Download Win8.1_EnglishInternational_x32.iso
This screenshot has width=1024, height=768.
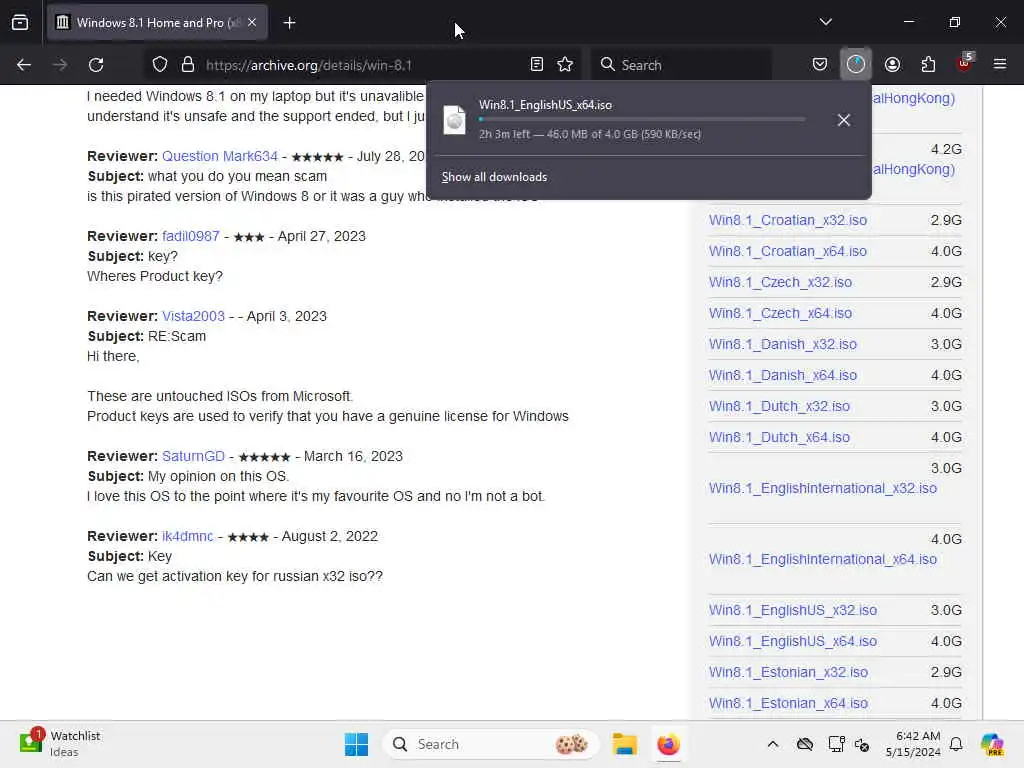tap(823, 488)
